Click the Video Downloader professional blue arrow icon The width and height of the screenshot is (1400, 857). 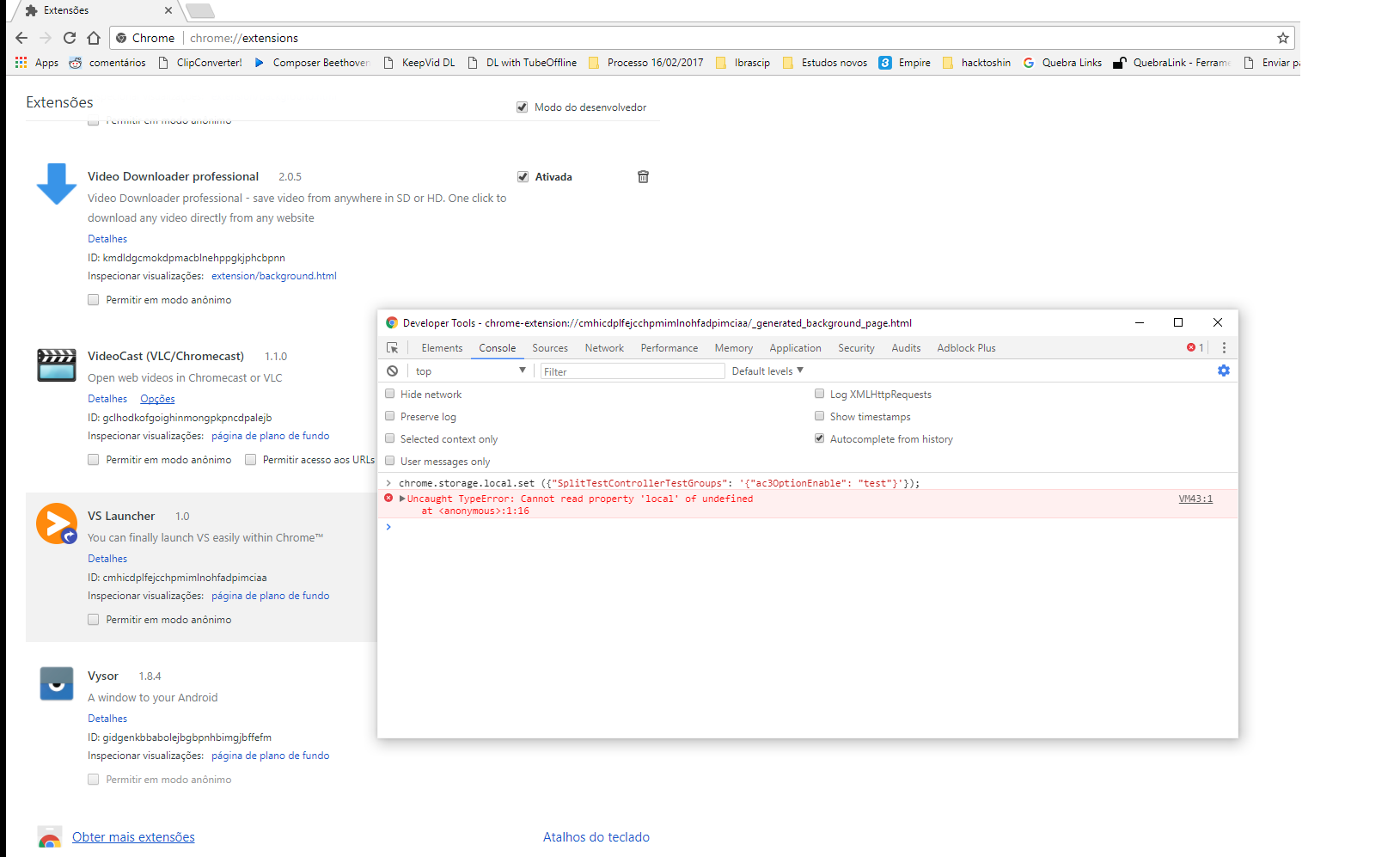(57, 184)
